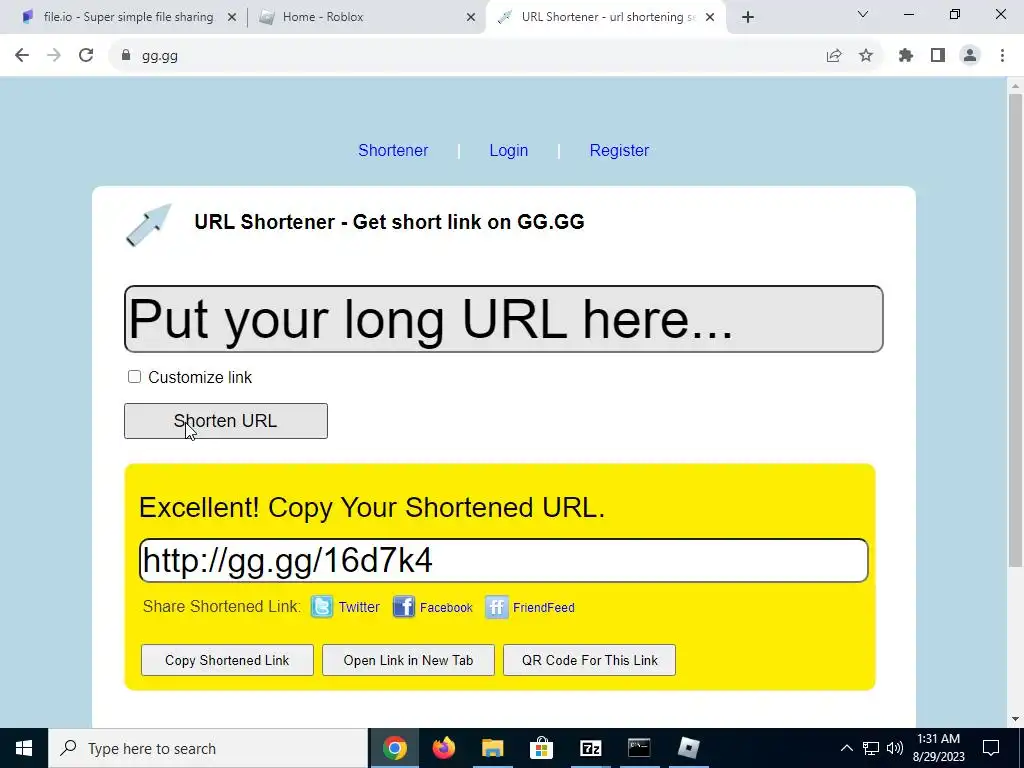
Task: Click the long URL input field
Action: (504, 319)
